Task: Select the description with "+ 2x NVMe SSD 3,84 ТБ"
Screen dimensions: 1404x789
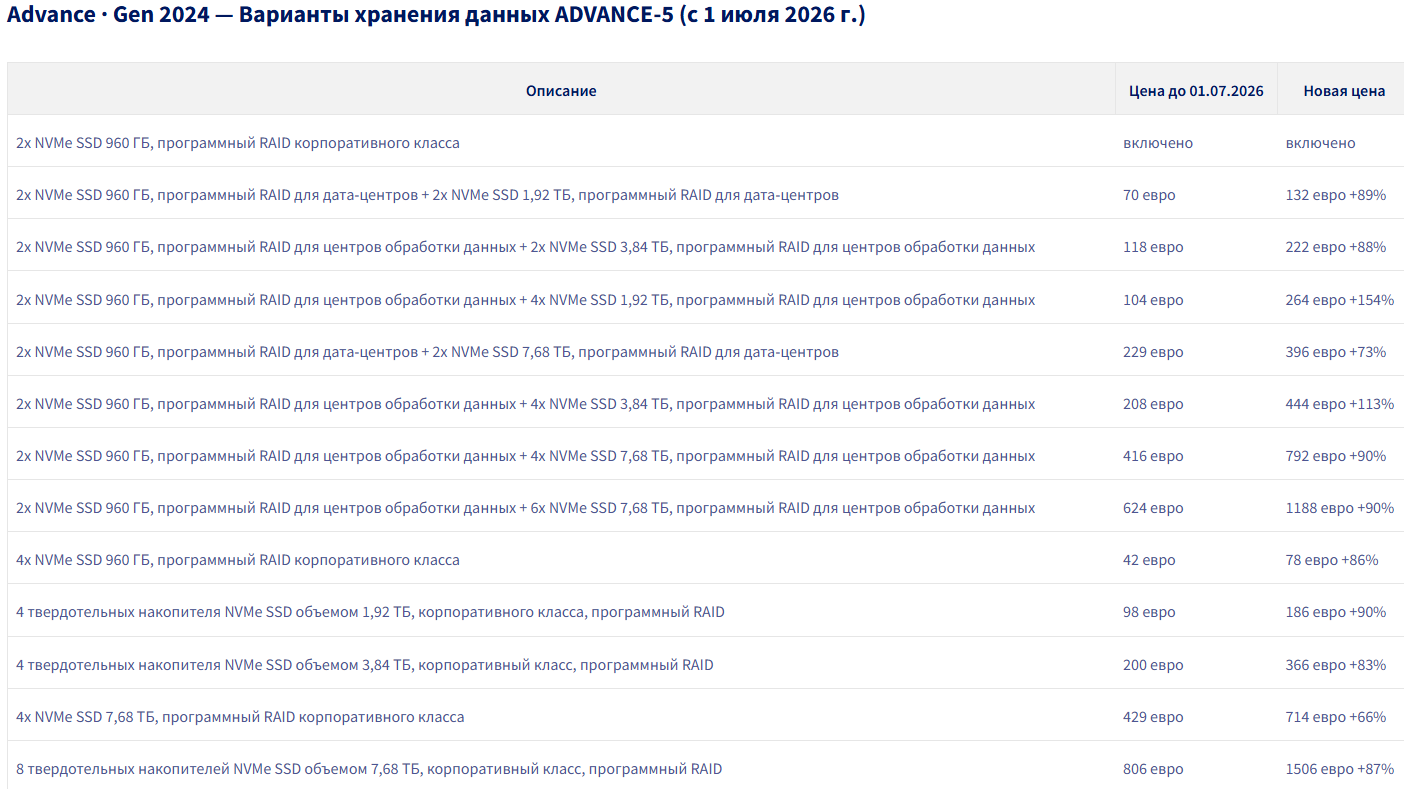Action: click(x=526, y=247)
